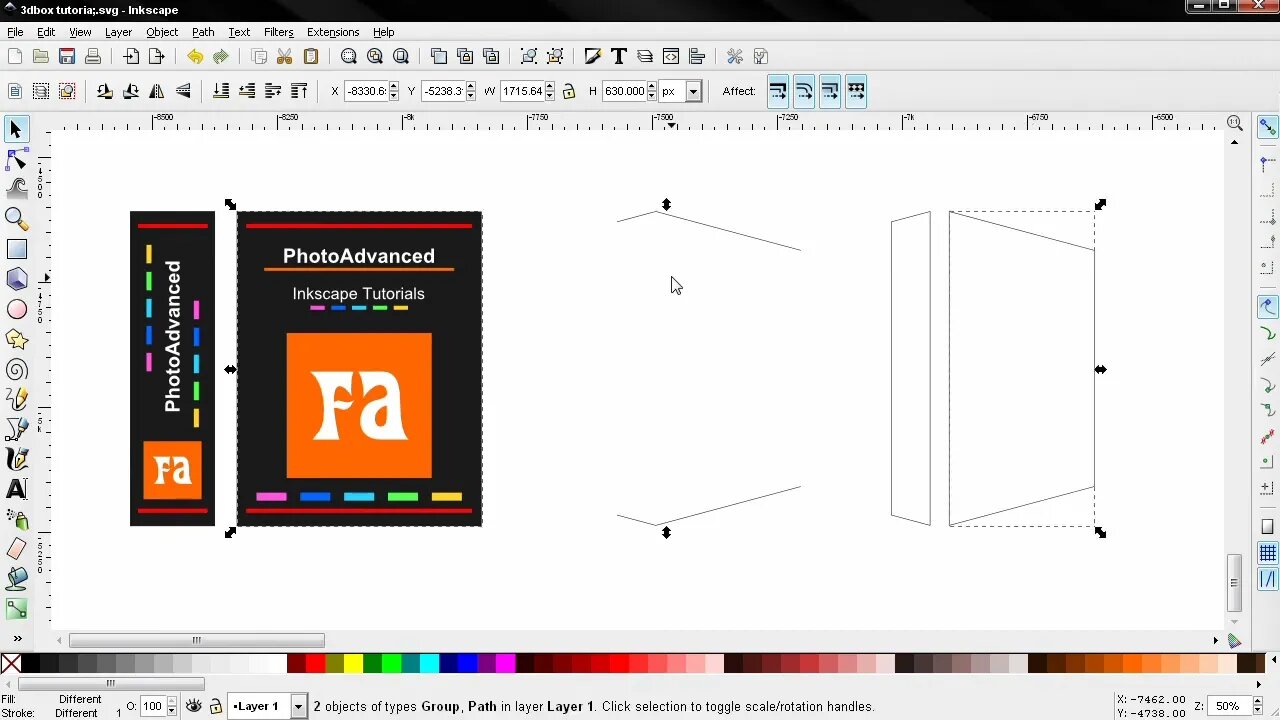Toggle grid snapping in snap bar
Viewport: 1280px width, 720px height.
[x=1267, y=553]
